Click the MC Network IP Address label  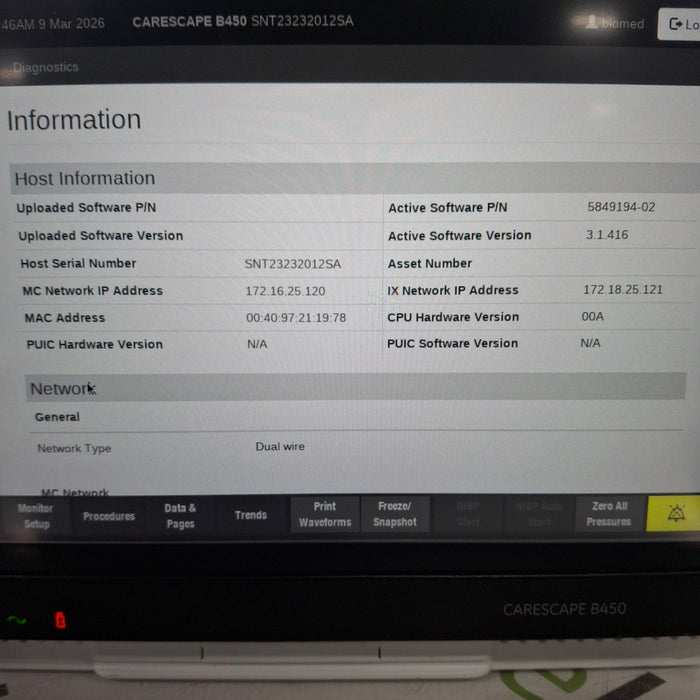[92, 291]
